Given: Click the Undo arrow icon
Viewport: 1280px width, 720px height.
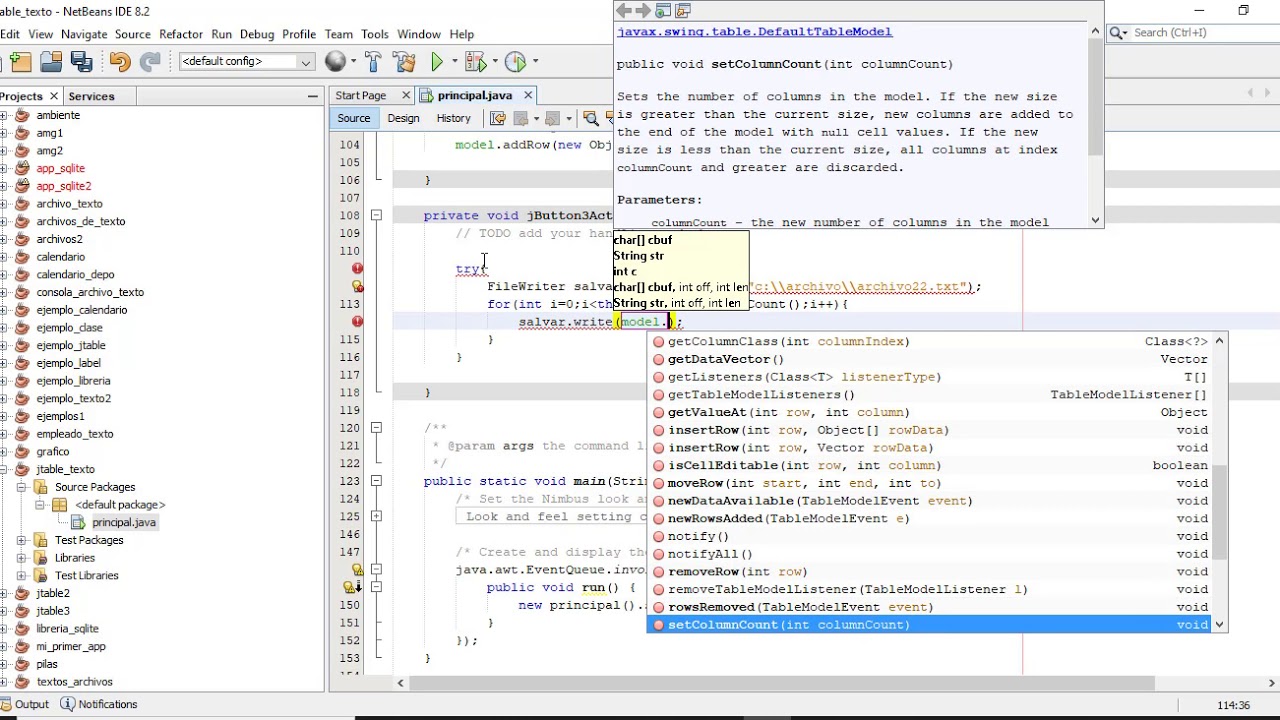Looking at the screenshot, I should (120, 62).
